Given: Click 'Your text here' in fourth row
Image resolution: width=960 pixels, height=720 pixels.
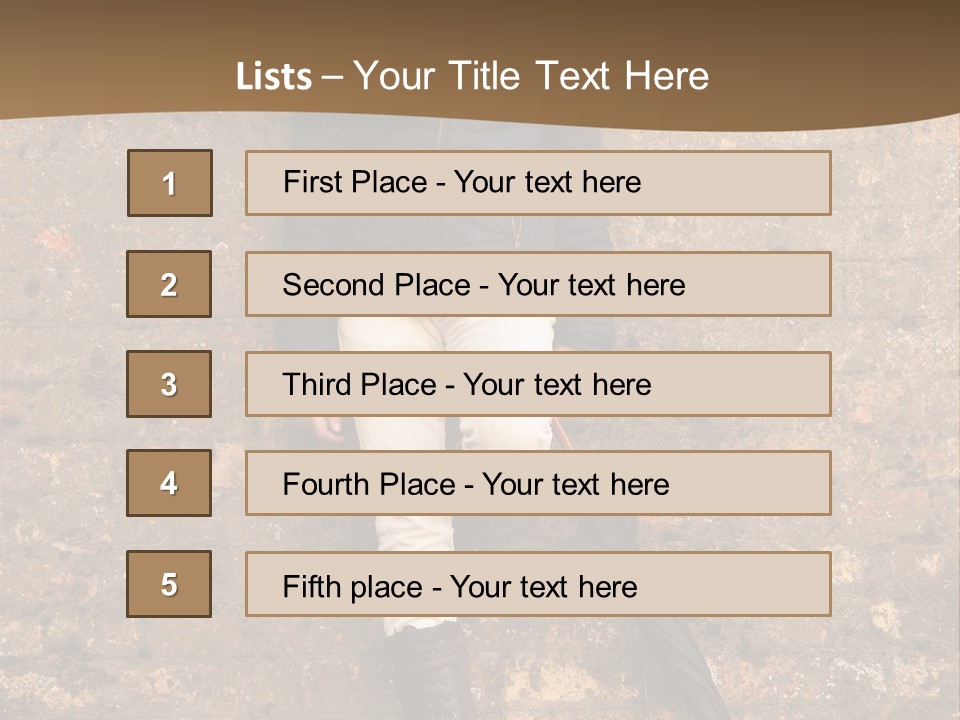Looking at the screenshot, I should point(575,485).
